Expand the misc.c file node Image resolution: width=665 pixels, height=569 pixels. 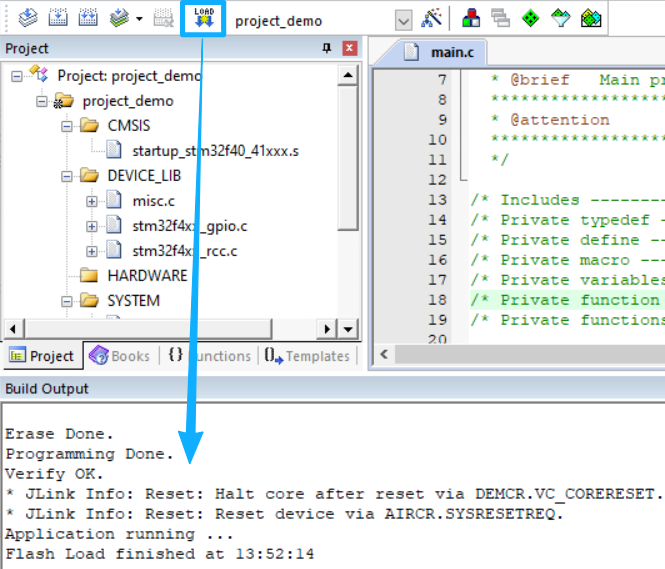(92, 201)
